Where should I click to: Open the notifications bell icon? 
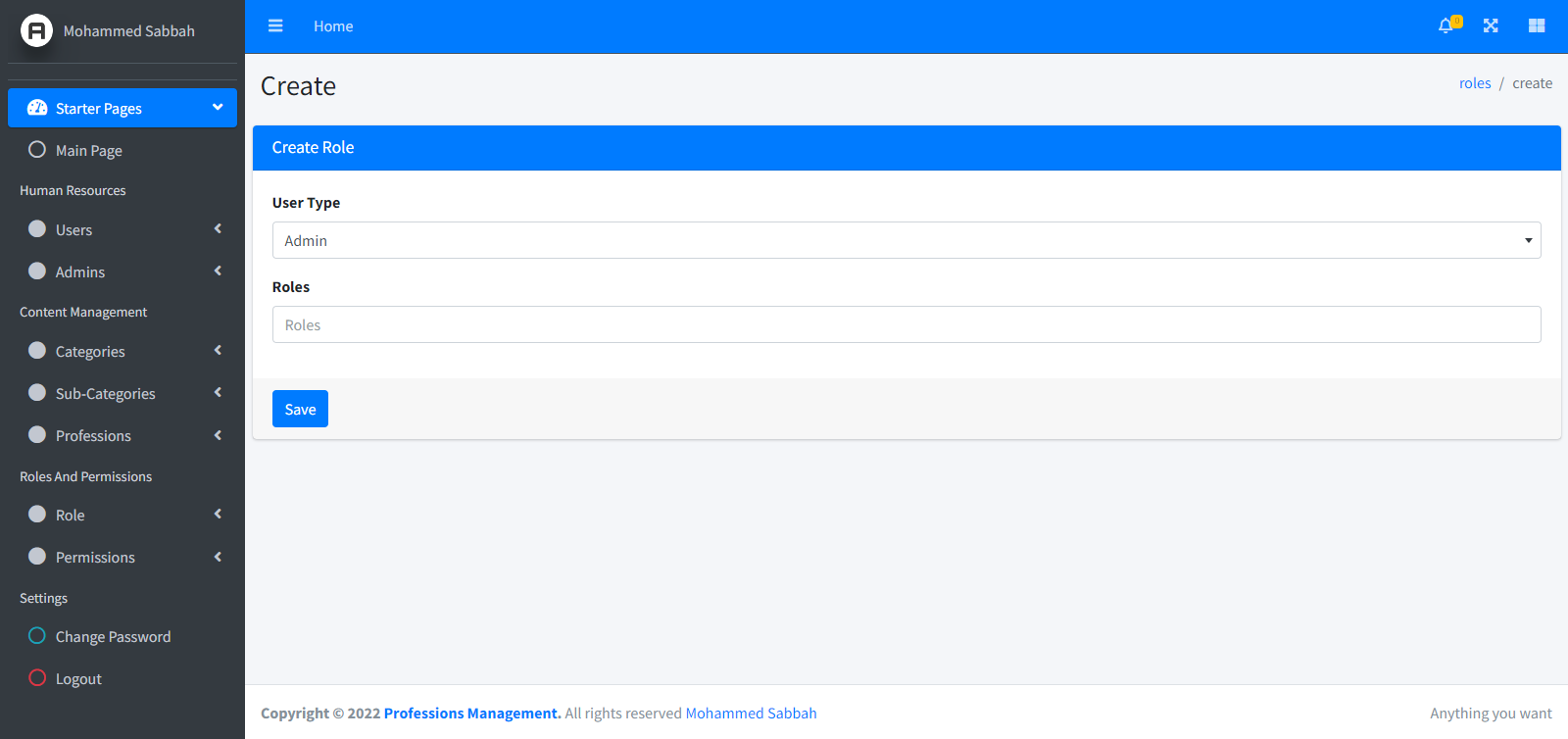coord(1445,26)
